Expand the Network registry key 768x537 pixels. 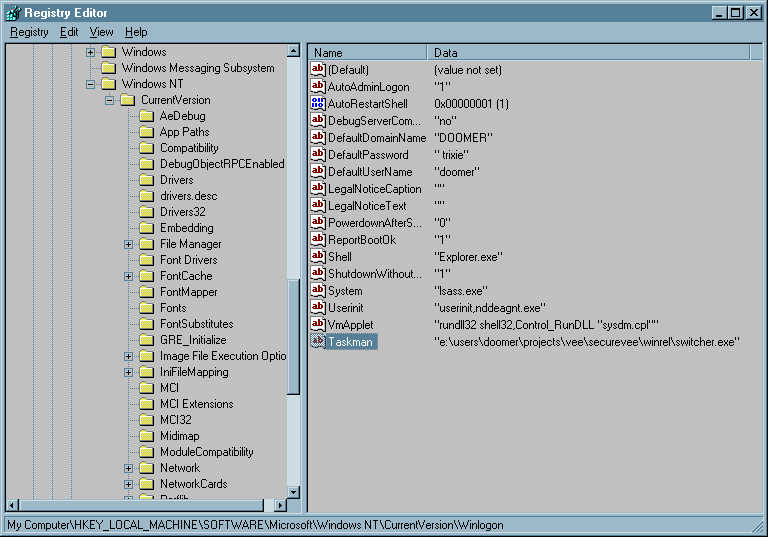pyautogui.click(x=129, y=468)
